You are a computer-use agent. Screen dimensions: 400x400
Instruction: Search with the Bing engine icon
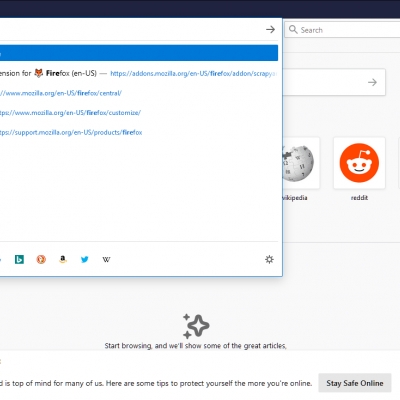coord(19,259)
